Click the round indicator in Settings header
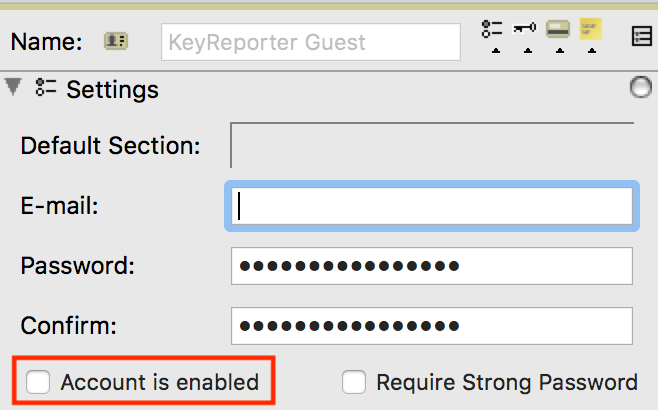Viewport: 658px width, 410px height. click(x=640, y=89)
